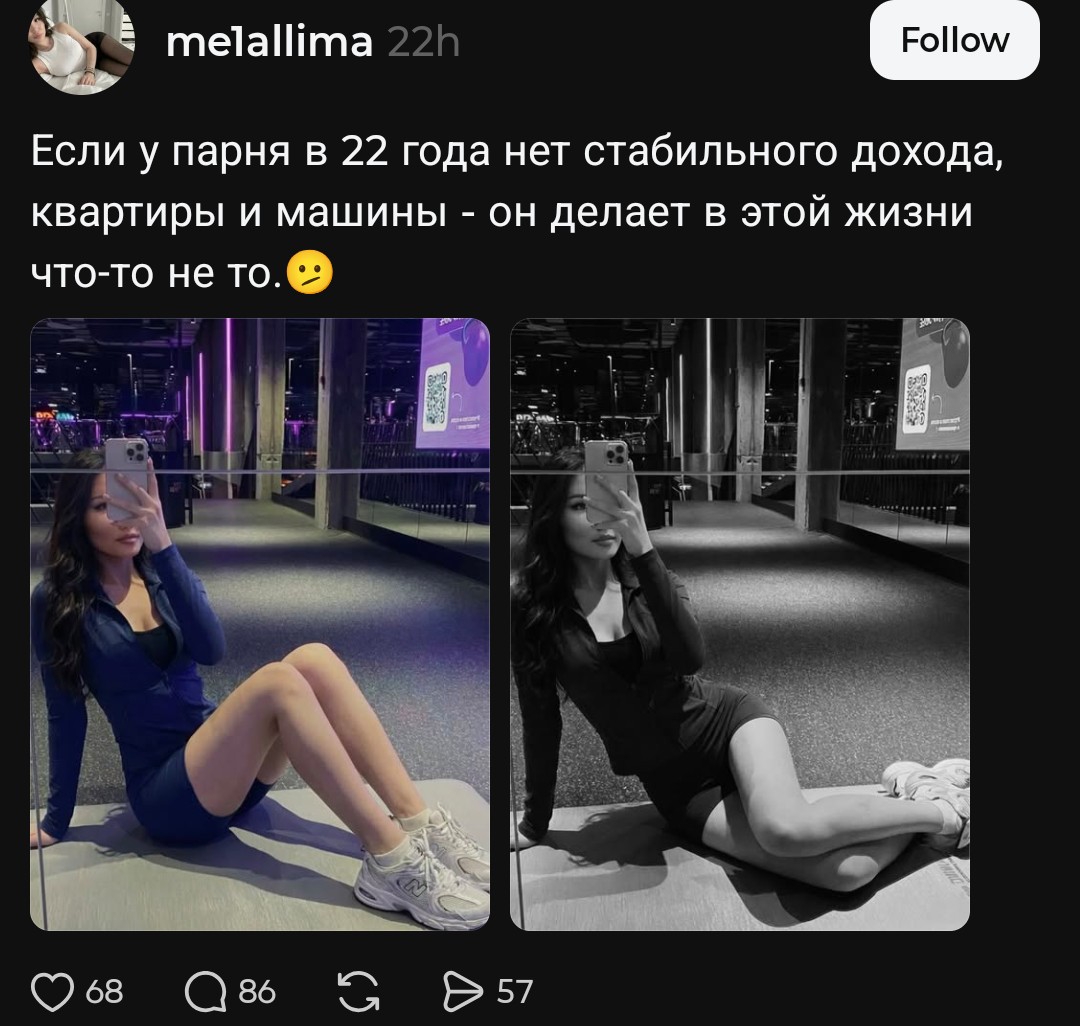The width and height of the screenshot is (1080, 1026).
Task: Like the post with the heart icon
Action: (x=52, y=992)
